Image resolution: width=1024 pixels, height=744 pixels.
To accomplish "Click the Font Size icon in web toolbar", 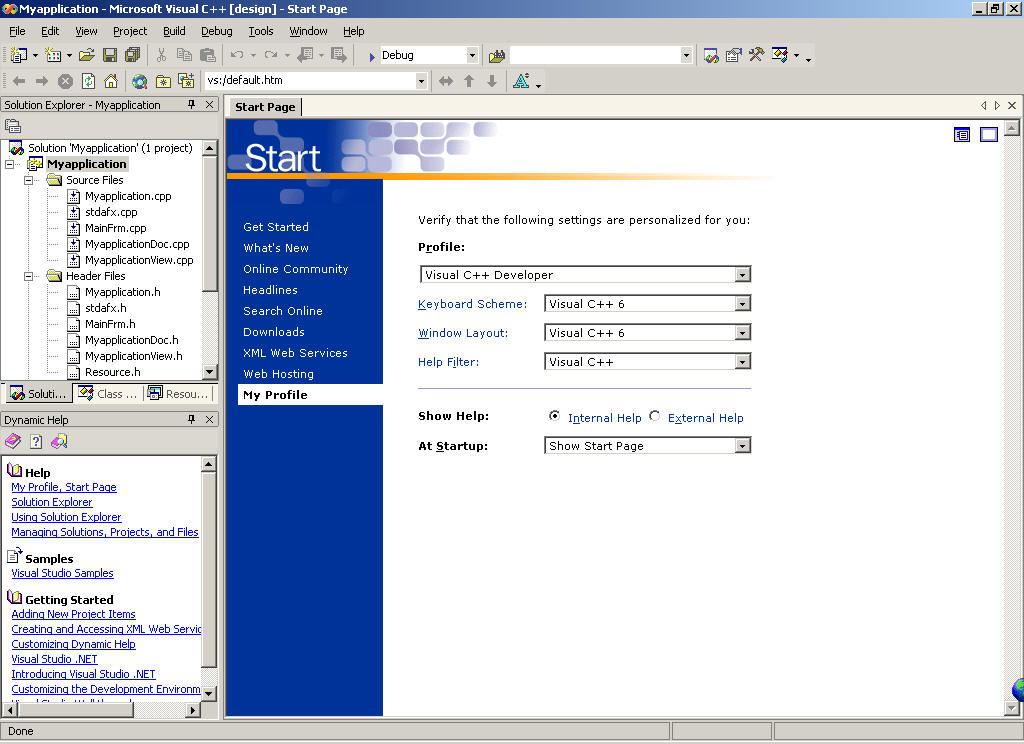I will tap(521, 81).
